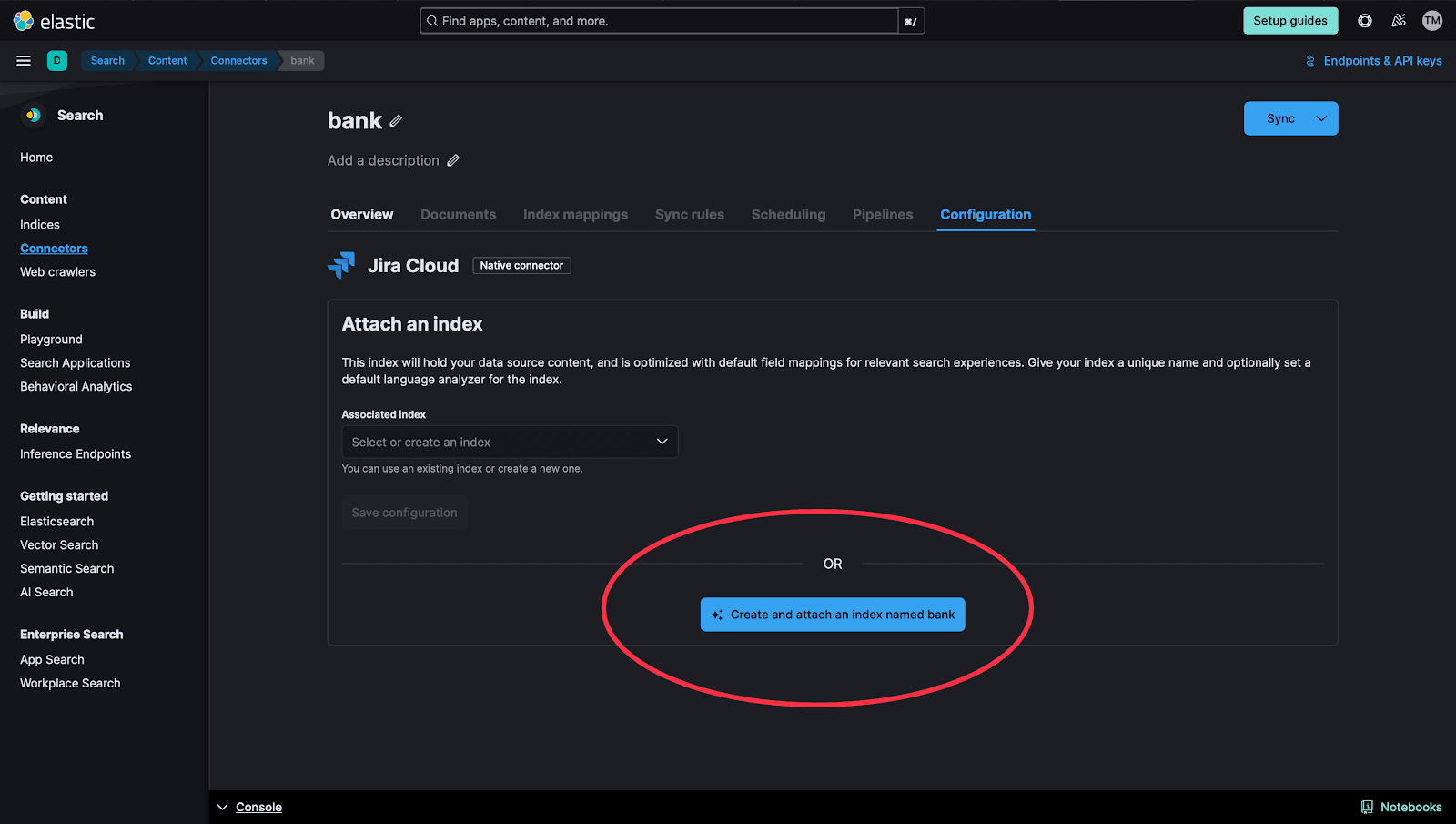
Task: Switch to the Documents tab
Action: click(458, 214)
